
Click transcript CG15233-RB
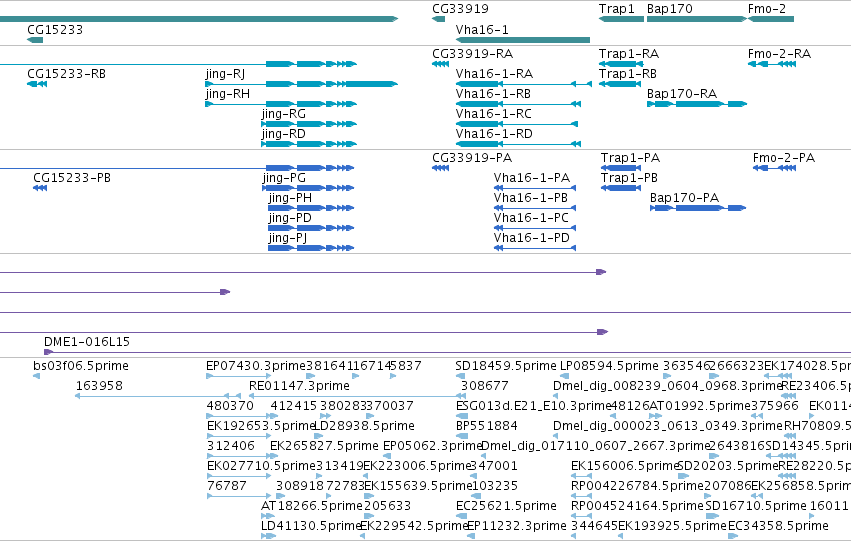click(x=37, y=84)
